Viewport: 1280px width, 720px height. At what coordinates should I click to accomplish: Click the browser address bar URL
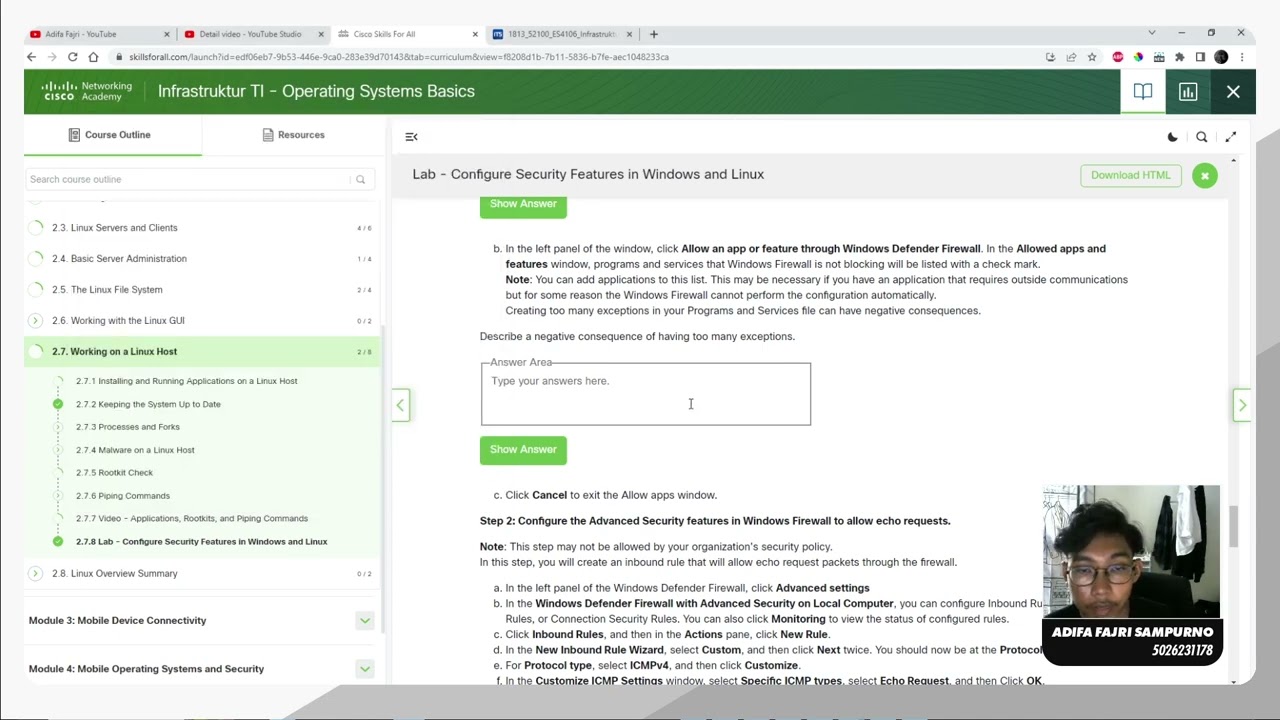pos(399,57)
